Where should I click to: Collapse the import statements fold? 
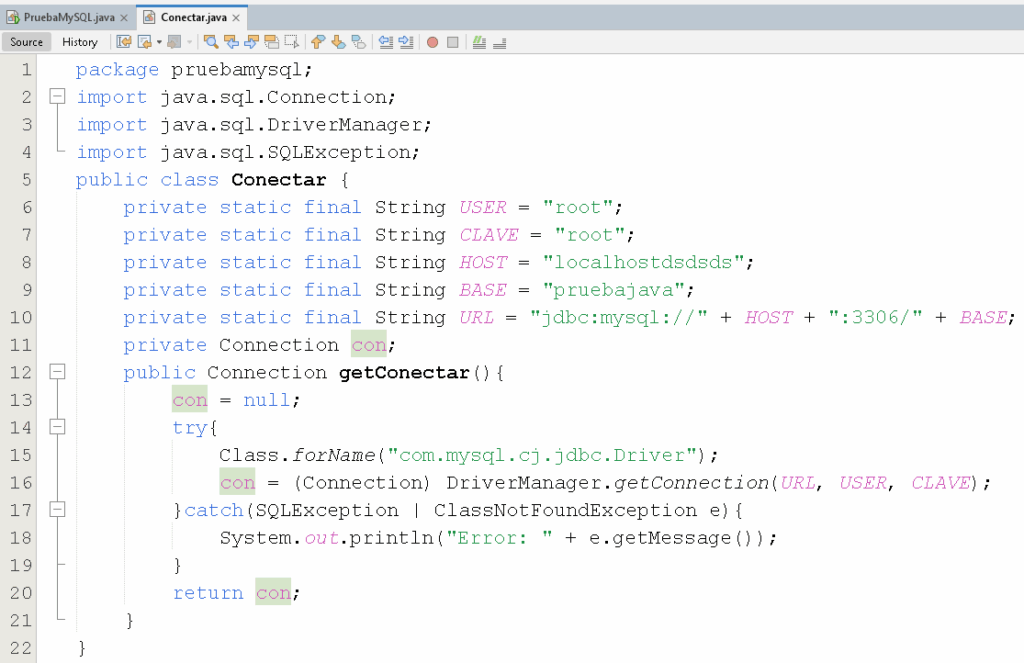(57, 96)
